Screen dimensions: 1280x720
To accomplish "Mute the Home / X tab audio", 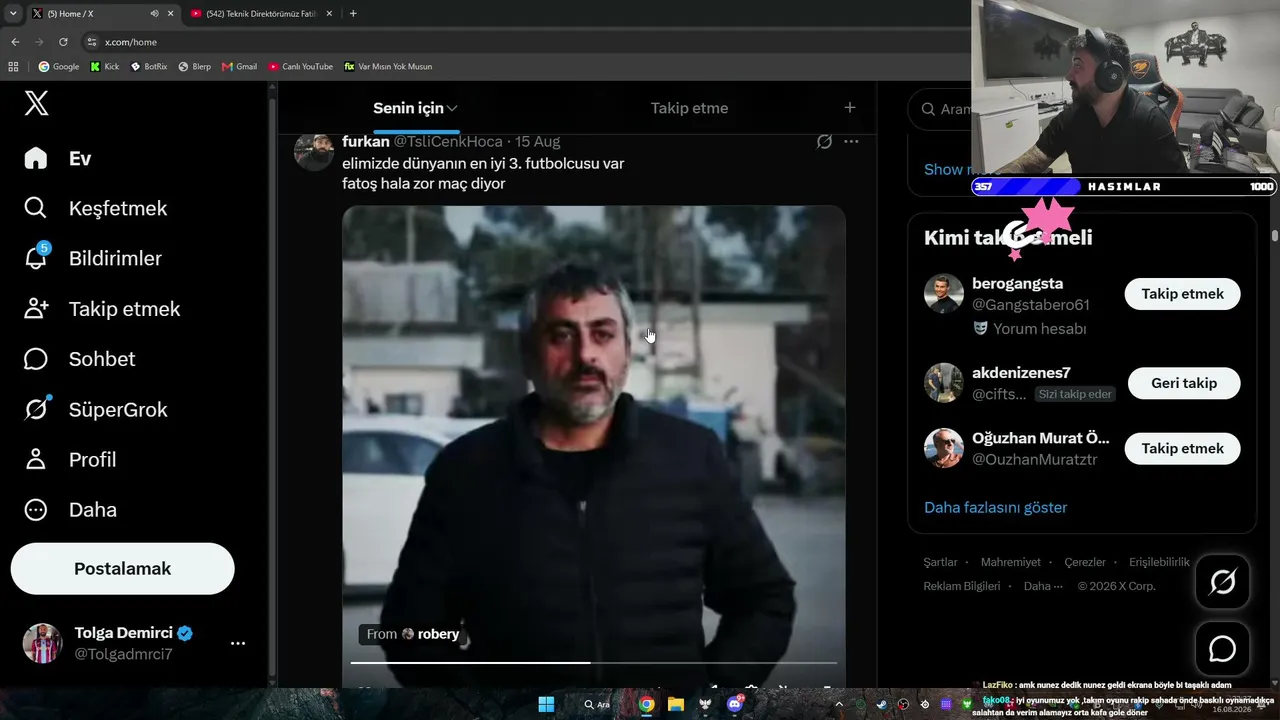I will point(154,13).
